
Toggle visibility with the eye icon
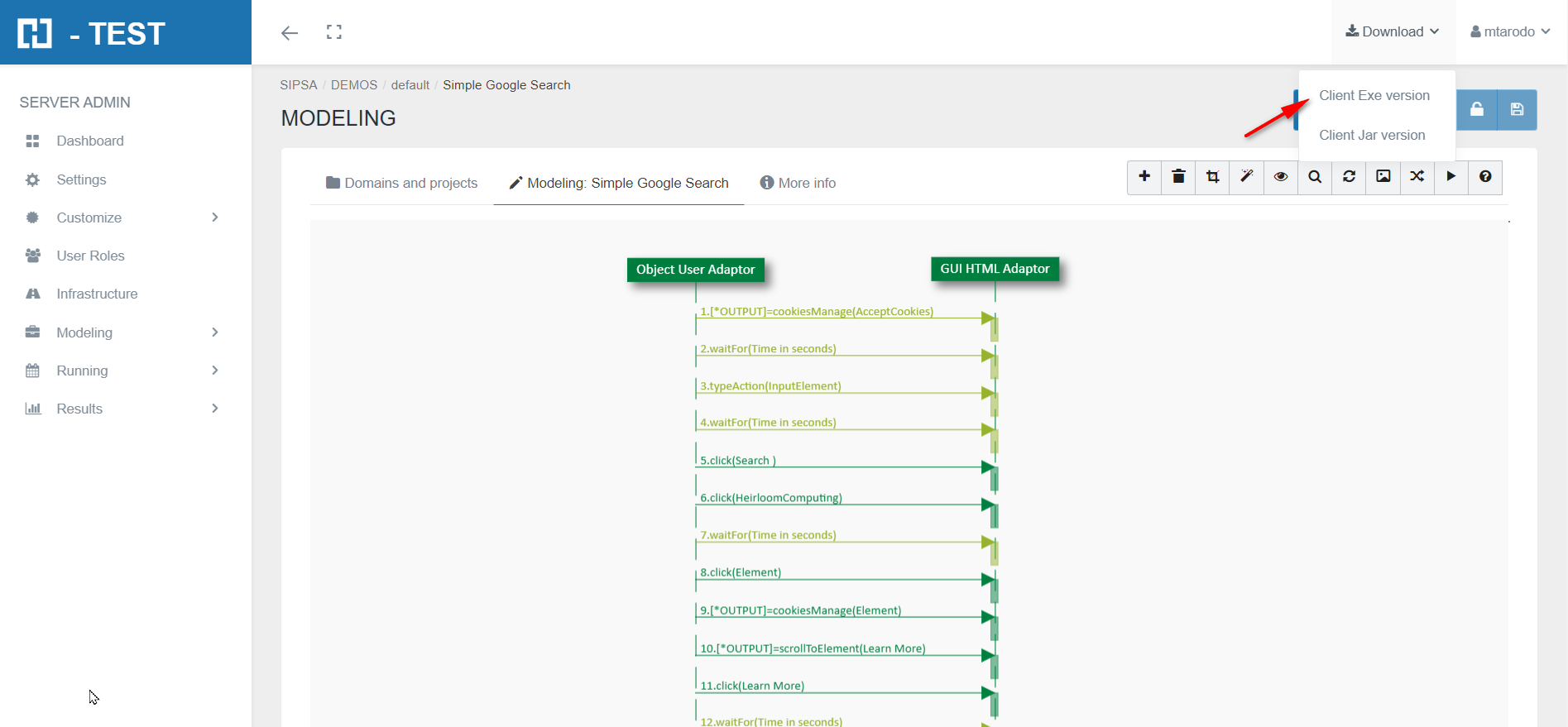click(1281, 177)
